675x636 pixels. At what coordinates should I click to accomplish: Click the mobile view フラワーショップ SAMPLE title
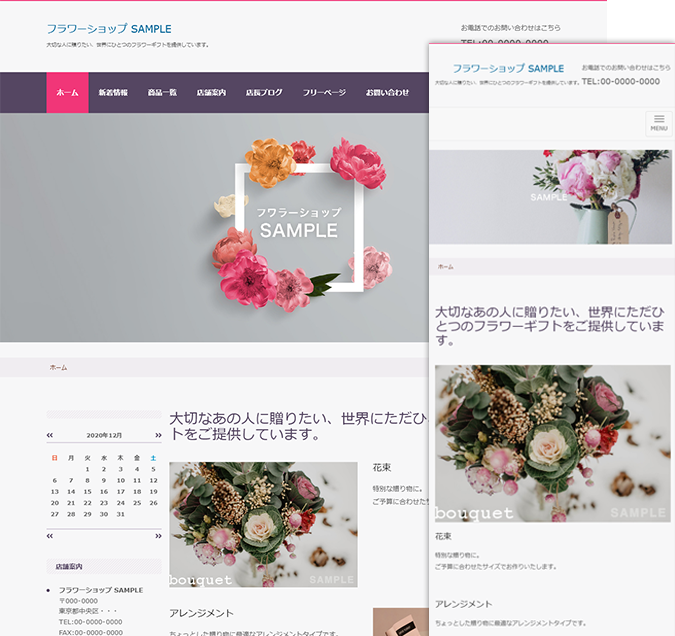tap(507, 69)
